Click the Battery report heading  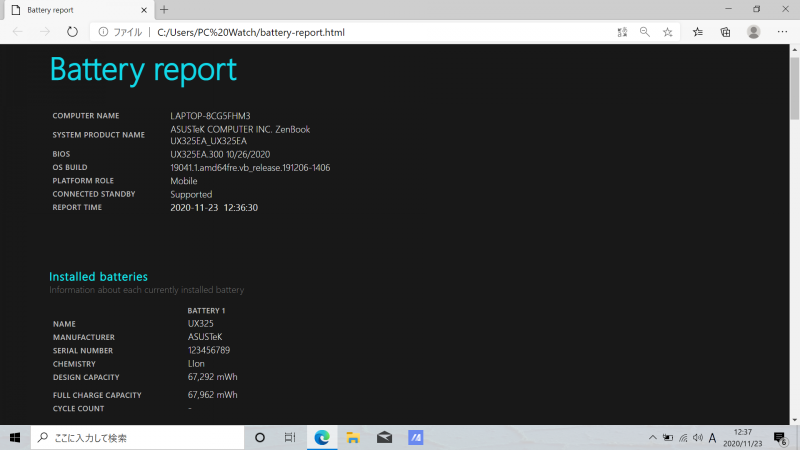coord(143,69)
